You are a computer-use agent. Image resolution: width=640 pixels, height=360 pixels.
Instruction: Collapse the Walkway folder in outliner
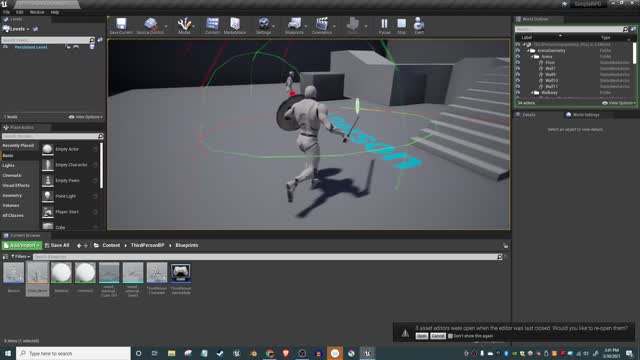(532, 93)
